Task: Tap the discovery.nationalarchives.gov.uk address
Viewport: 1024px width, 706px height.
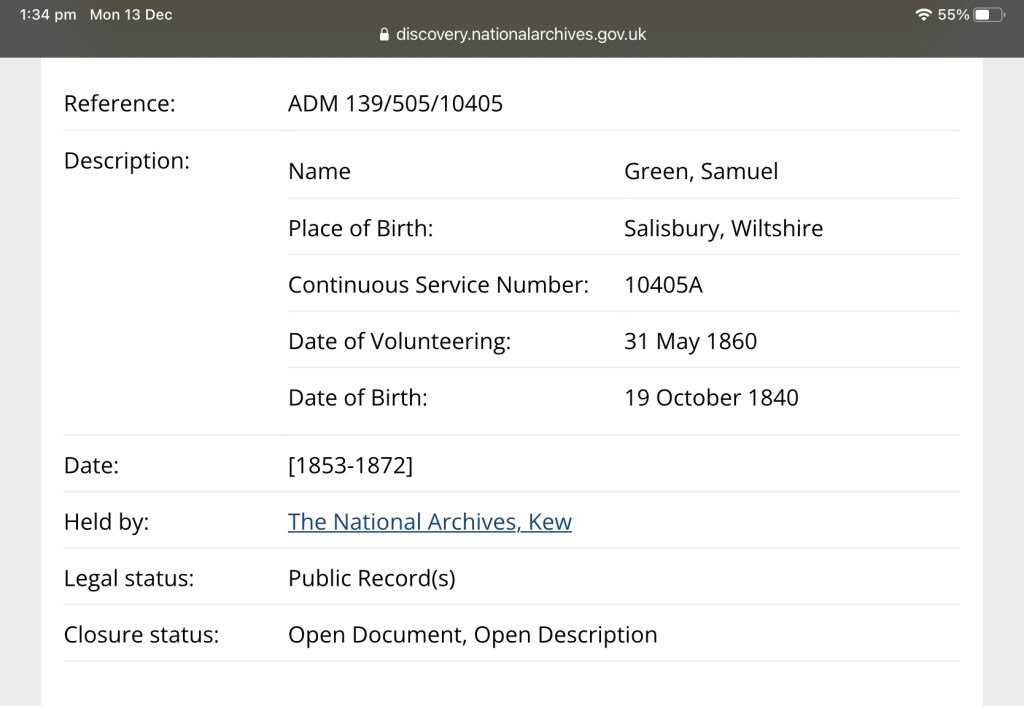Action: click(521, 34)
